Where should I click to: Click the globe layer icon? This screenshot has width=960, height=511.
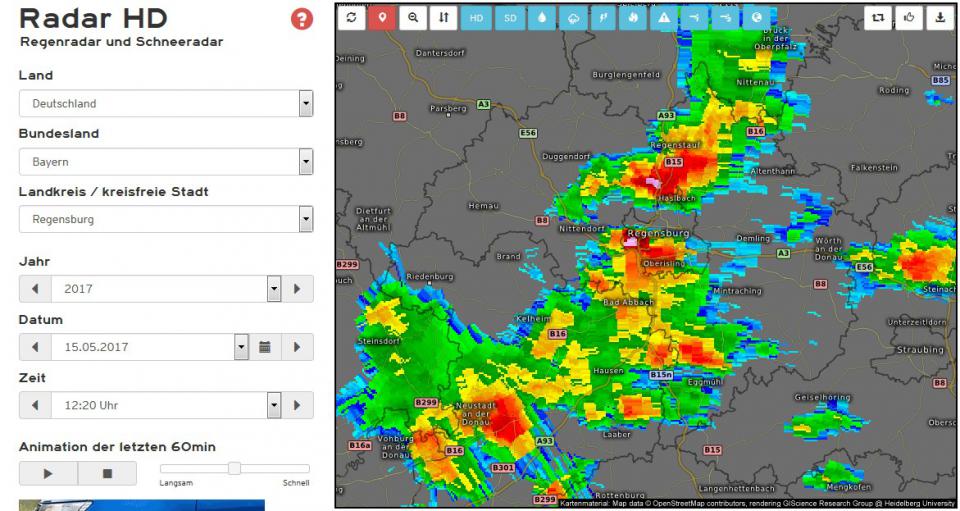[x=757, y=18]
